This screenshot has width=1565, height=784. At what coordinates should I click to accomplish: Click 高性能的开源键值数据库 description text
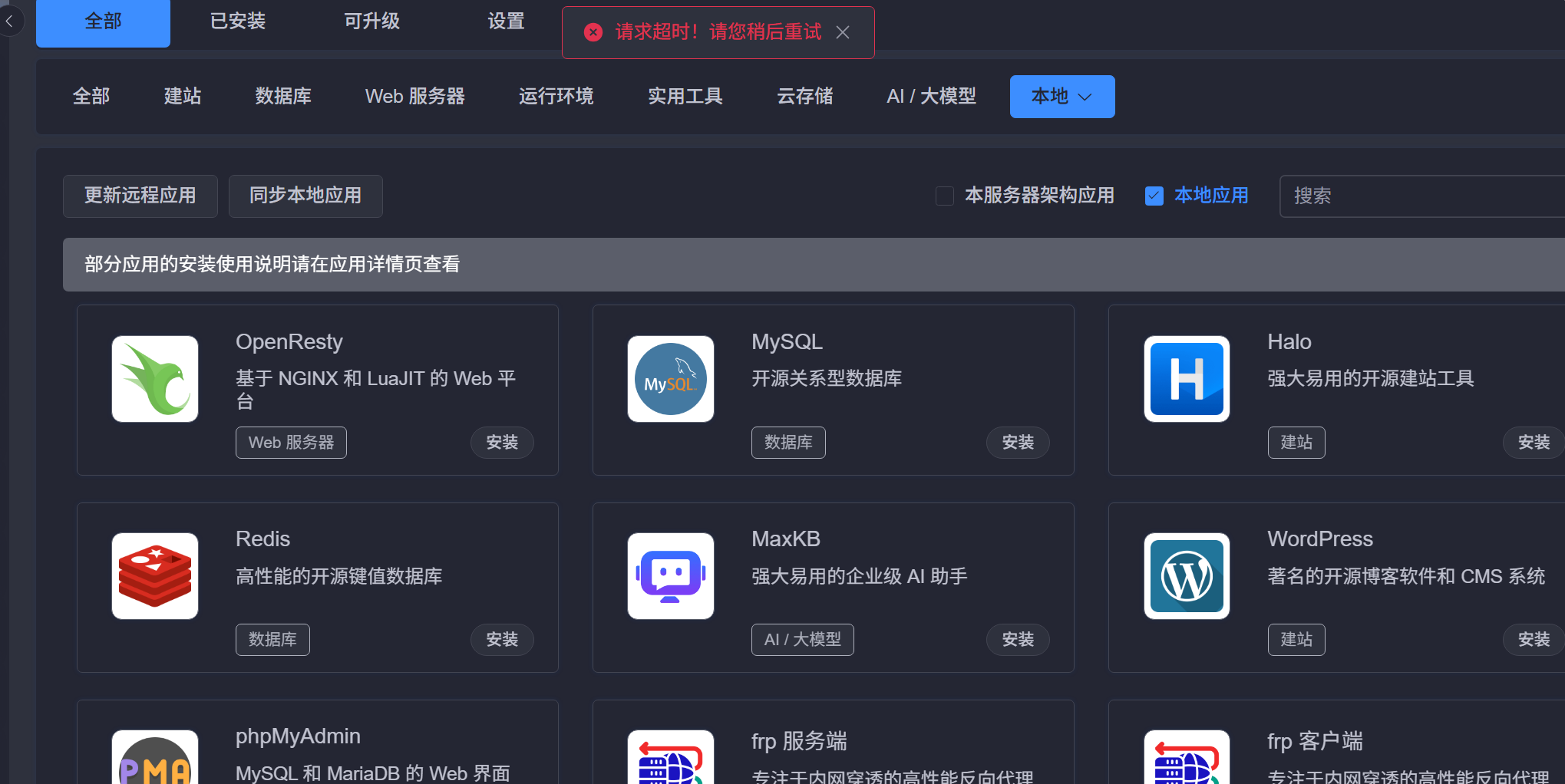point(338,576)
